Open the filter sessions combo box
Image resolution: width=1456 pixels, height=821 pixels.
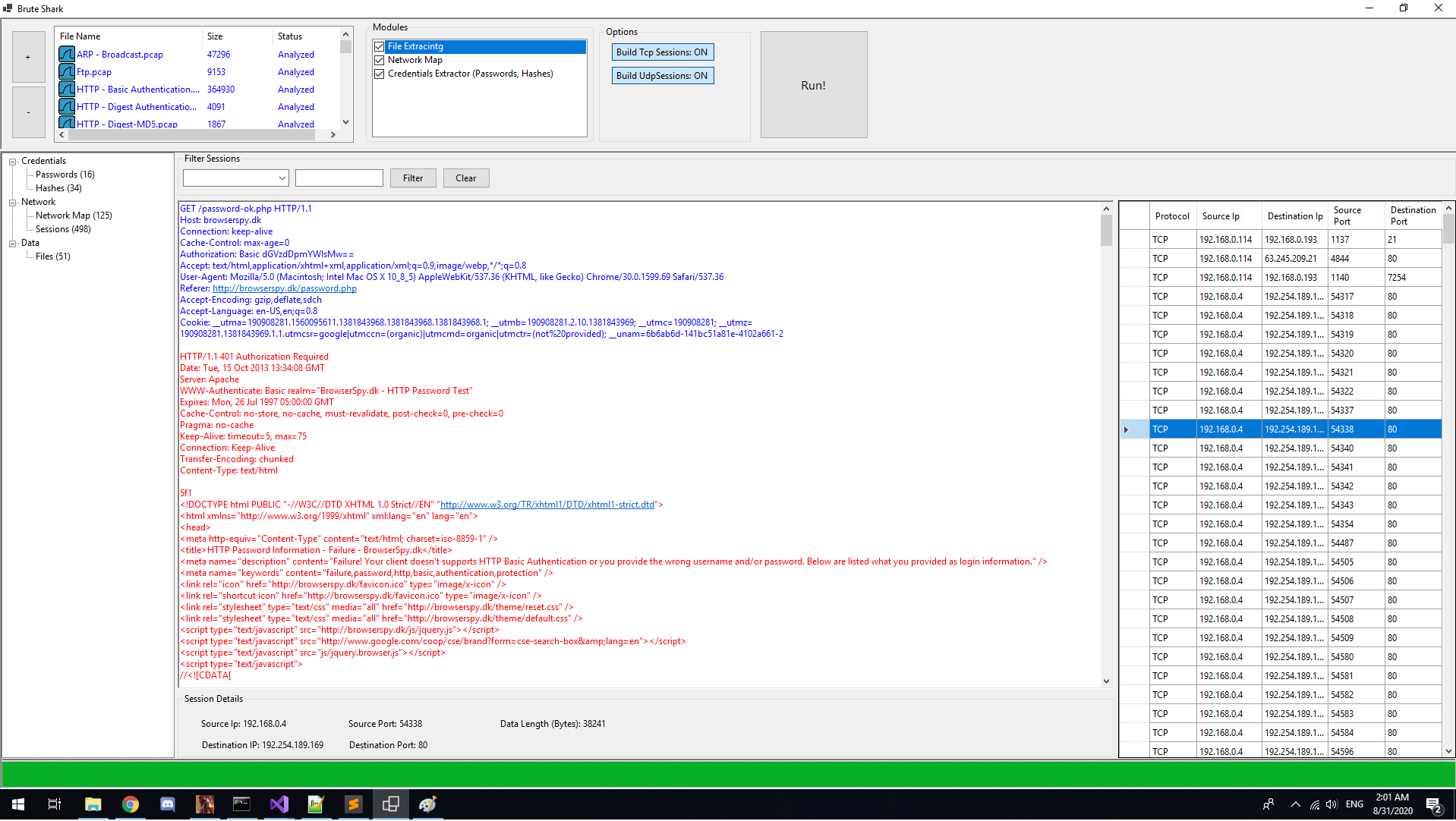point(236,178)
